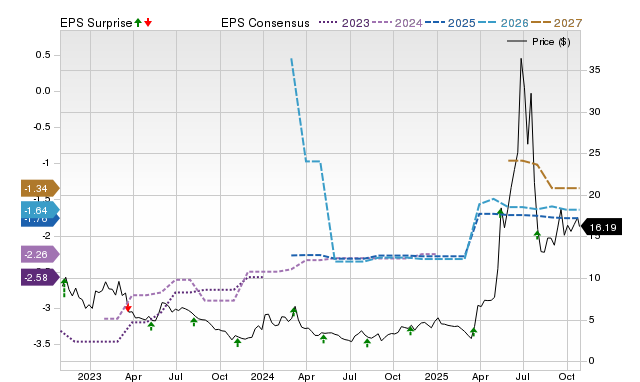The image size is (640, 382).
Task: Click the 20 label on the price axis
Action: [594, 195]
